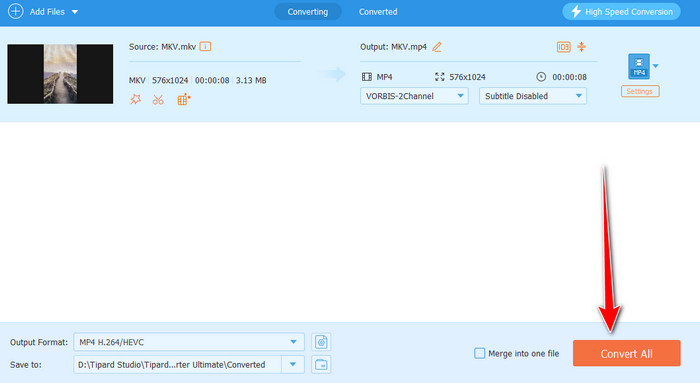700x383 pixels.
Task: Click the High Speed Conversion lightning icon
Action: pos(576,12)
